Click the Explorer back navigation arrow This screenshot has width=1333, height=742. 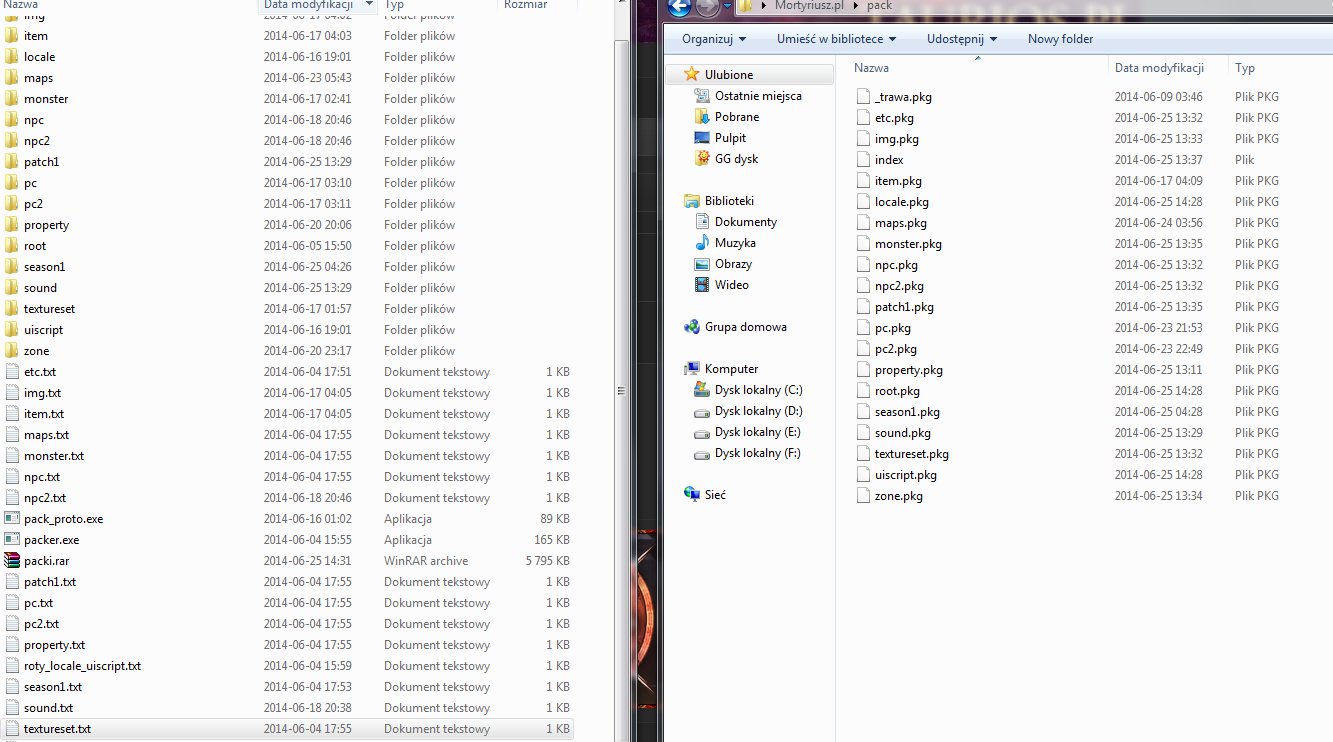tap(679, 7)
